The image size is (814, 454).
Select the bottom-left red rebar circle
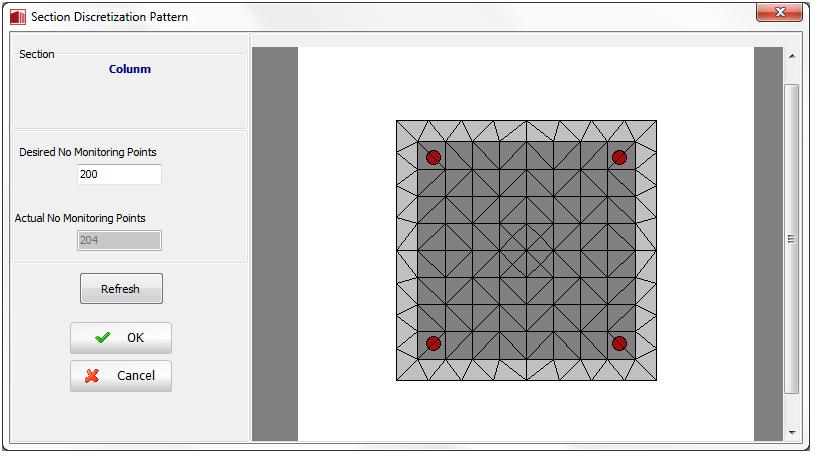tap(433, 343)
